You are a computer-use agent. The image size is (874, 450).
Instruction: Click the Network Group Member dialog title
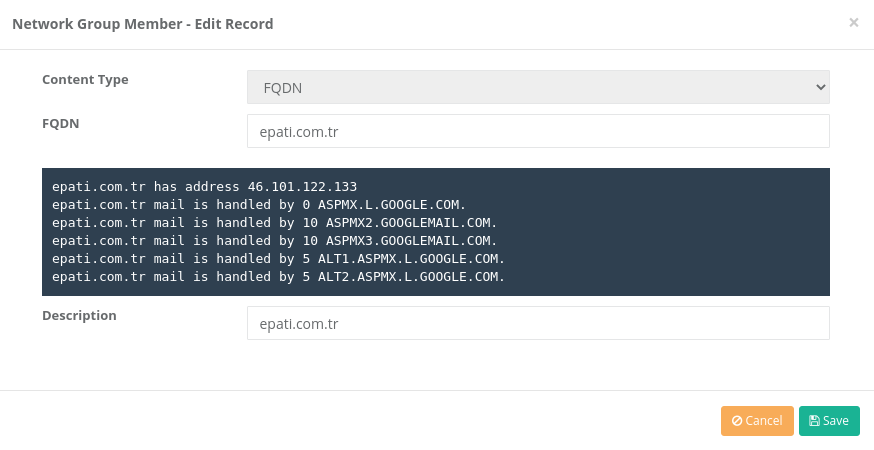pos(142,23)
